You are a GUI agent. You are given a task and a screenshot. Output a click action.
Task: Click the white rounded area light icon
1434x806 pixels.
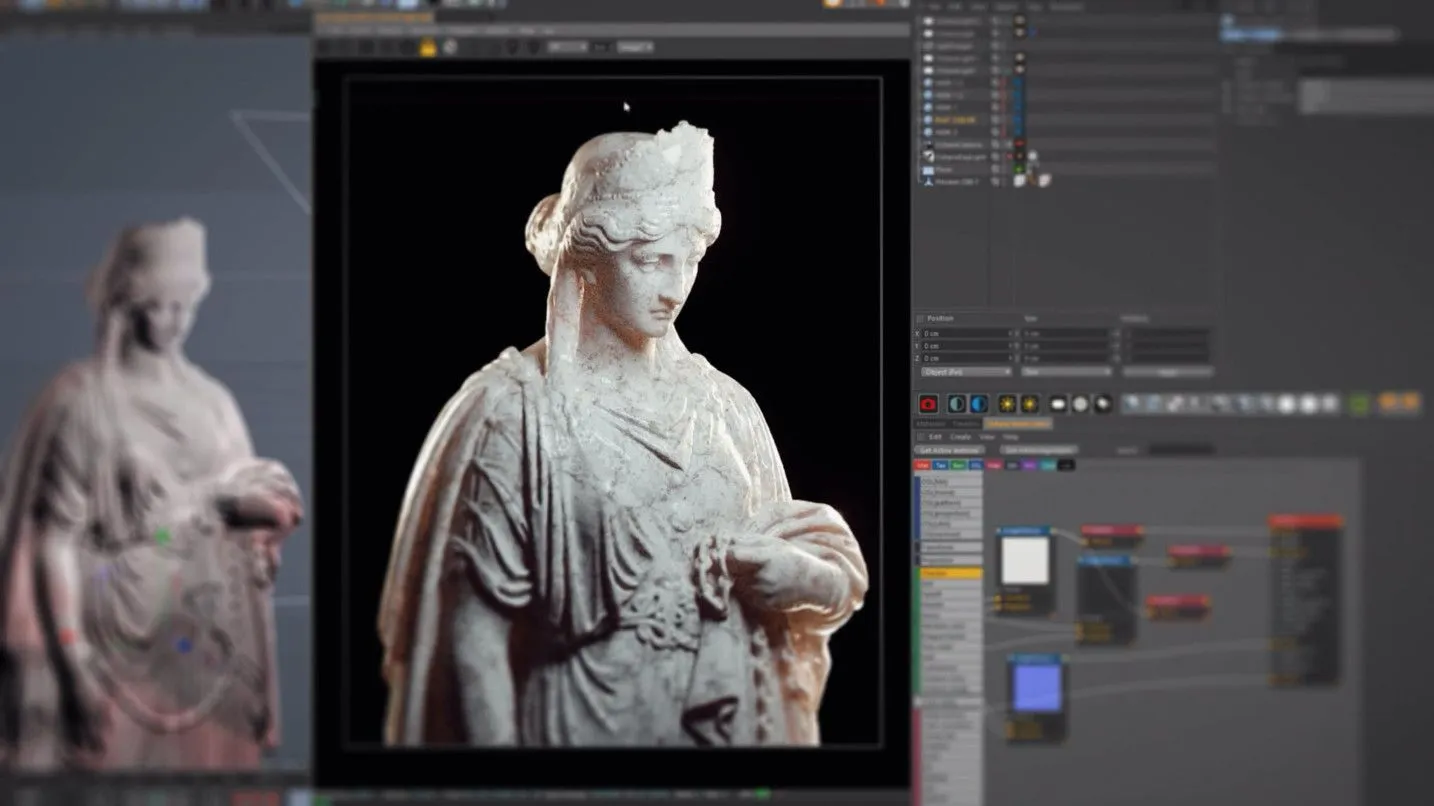[1058, 404]
